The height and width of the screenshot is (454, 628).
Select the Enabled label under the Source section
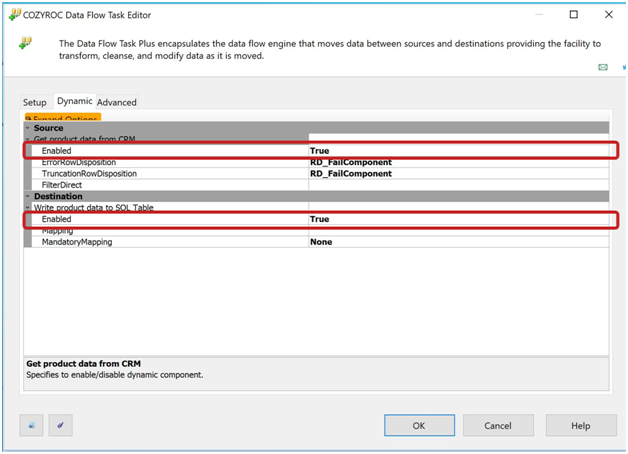[56, 151]
